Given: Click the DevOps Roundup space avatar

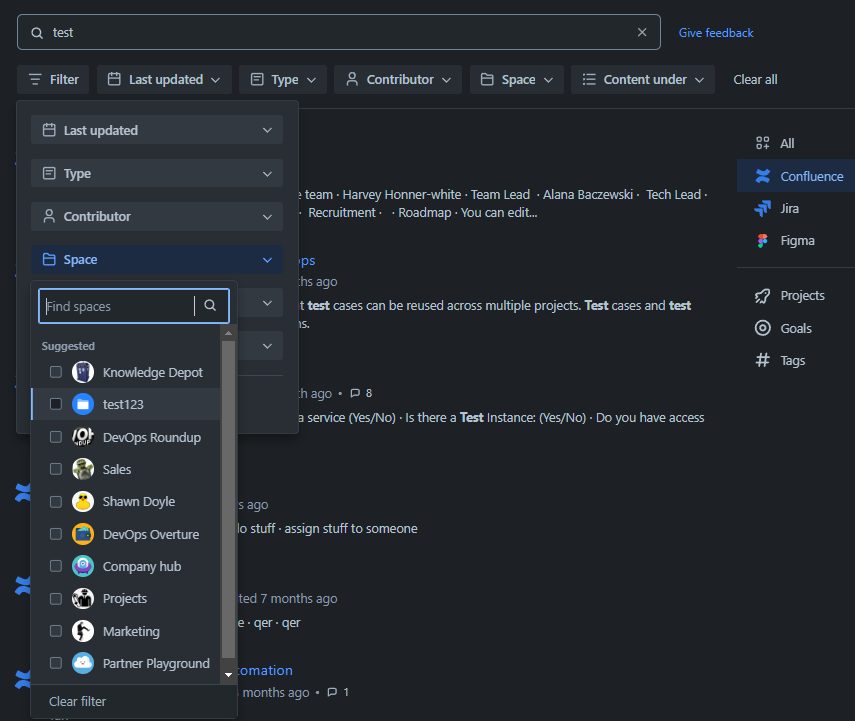Looking at the screenshot, I should tap(83, 437).
